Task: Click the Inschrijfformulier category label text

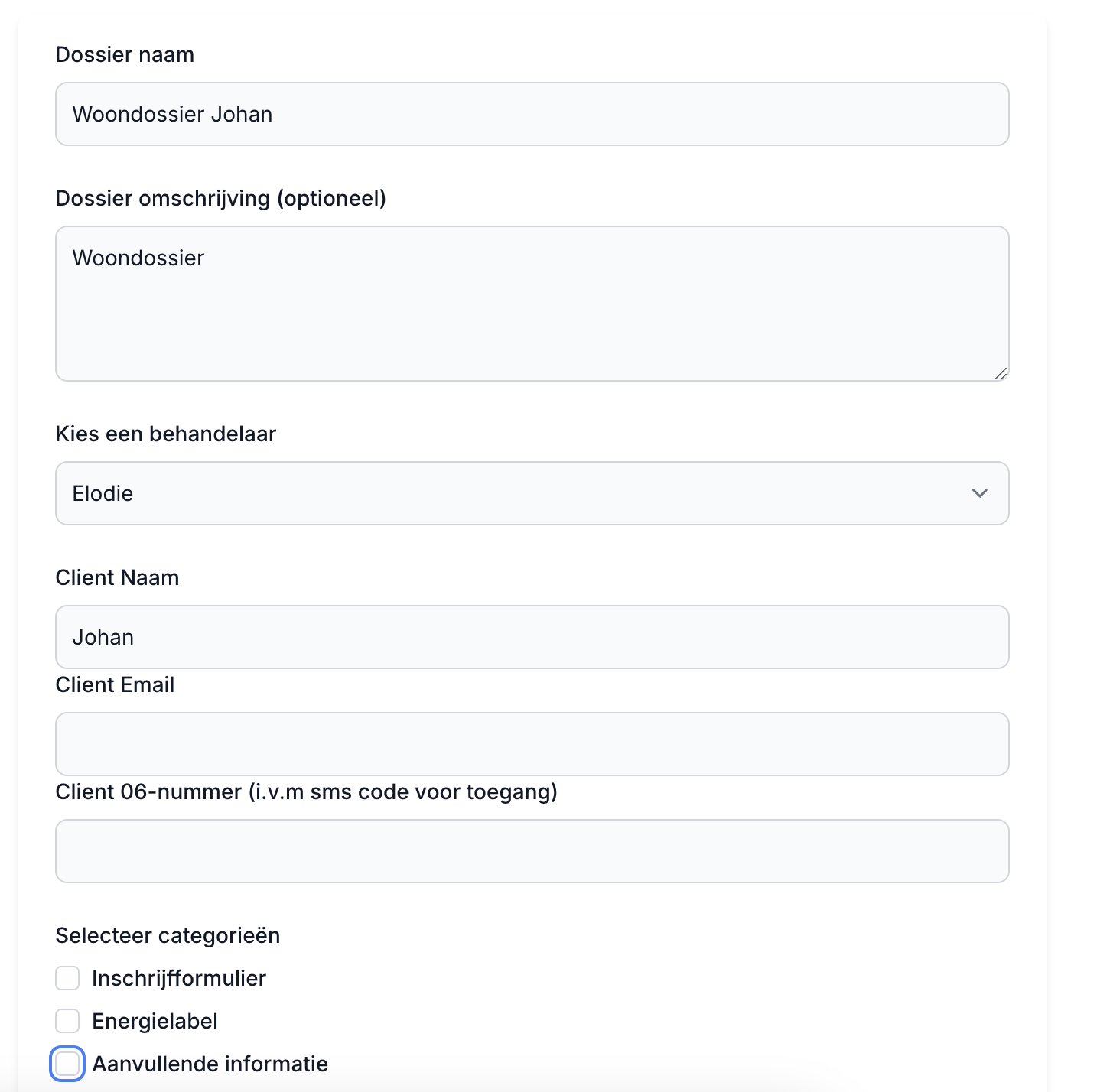Action: pos(178,978)
